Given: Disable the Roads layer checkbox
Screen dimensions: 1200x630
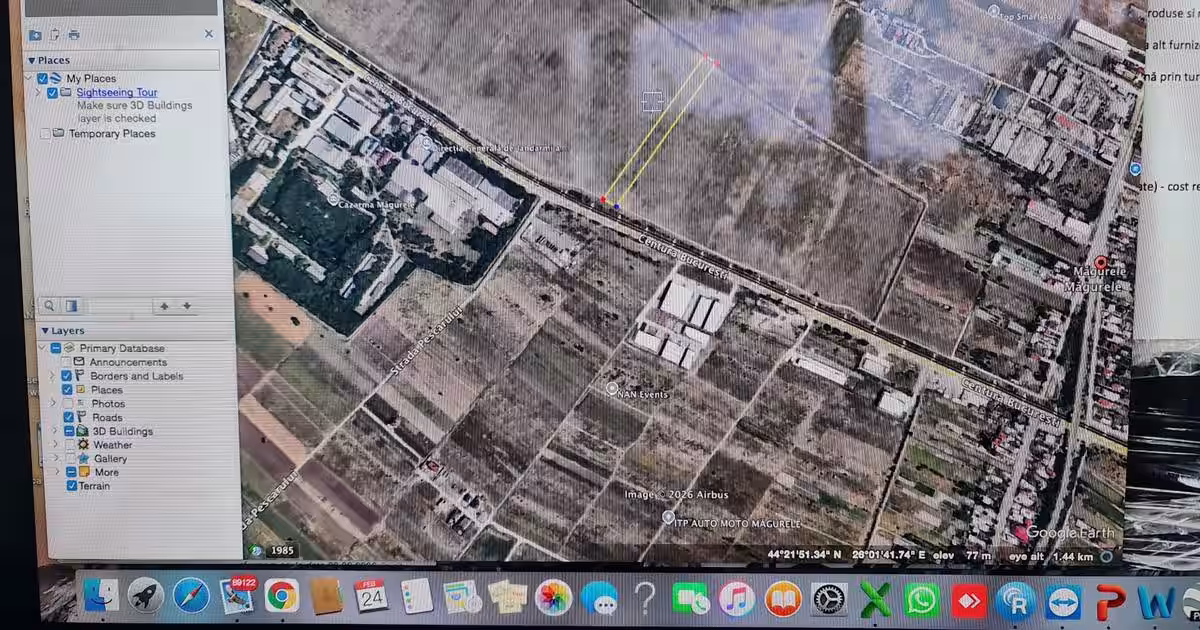Looking at the screenshot, I should pos(67,417).
